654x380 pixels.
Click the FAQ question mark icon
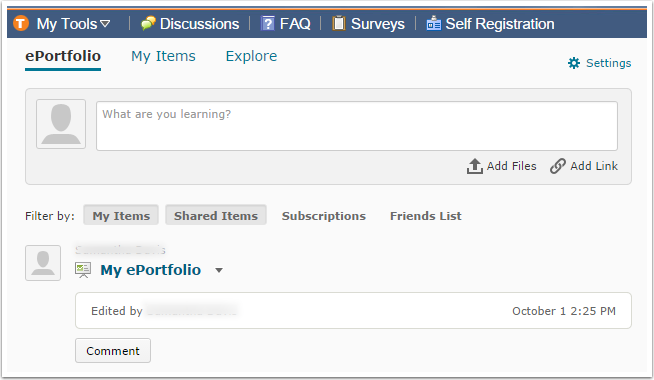coord(267,23)
